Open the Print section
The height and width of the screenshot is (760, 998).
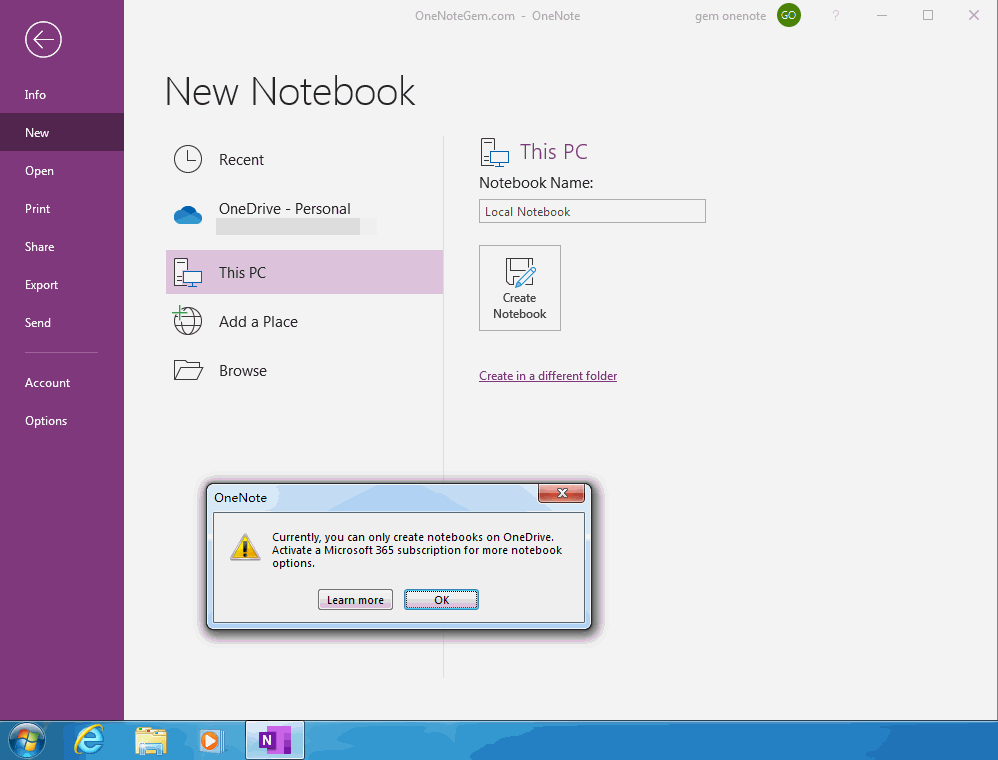37,208
